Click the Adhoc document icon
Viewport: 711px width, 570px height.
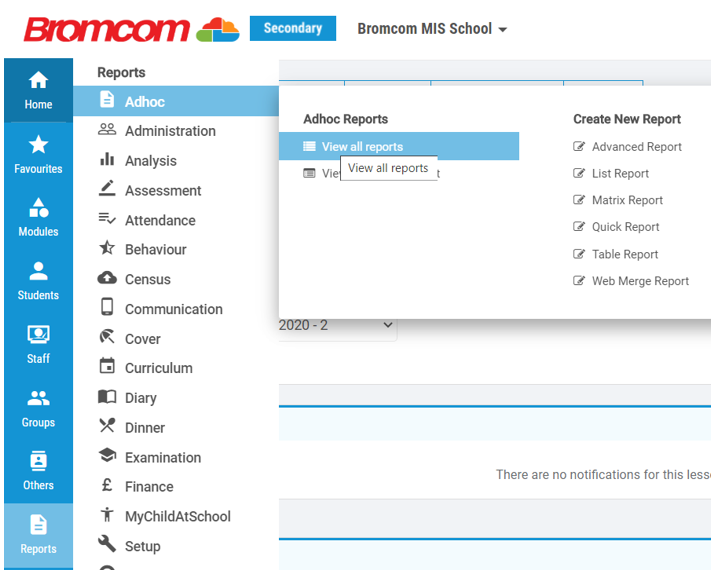[107, 99]
